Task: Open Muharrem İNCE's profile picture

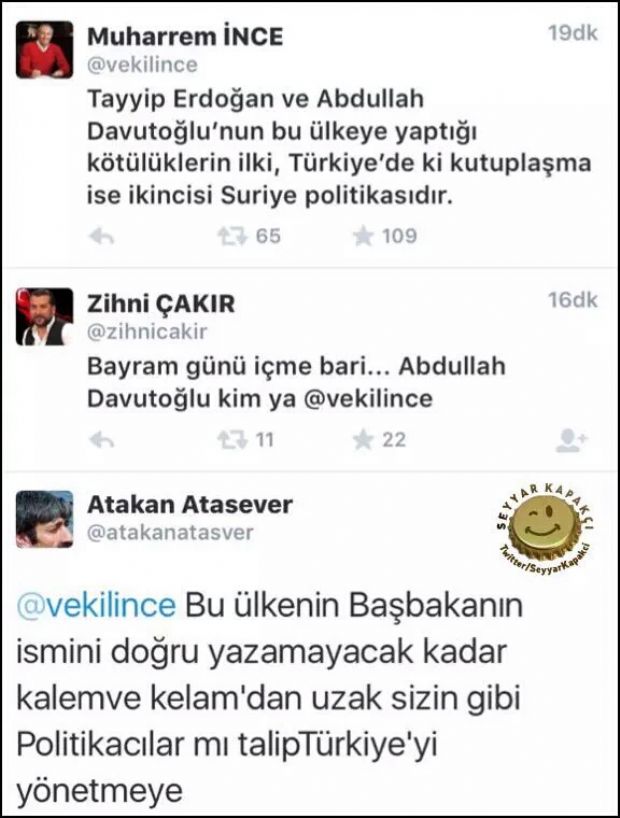Action: click(x=44, y=50)
